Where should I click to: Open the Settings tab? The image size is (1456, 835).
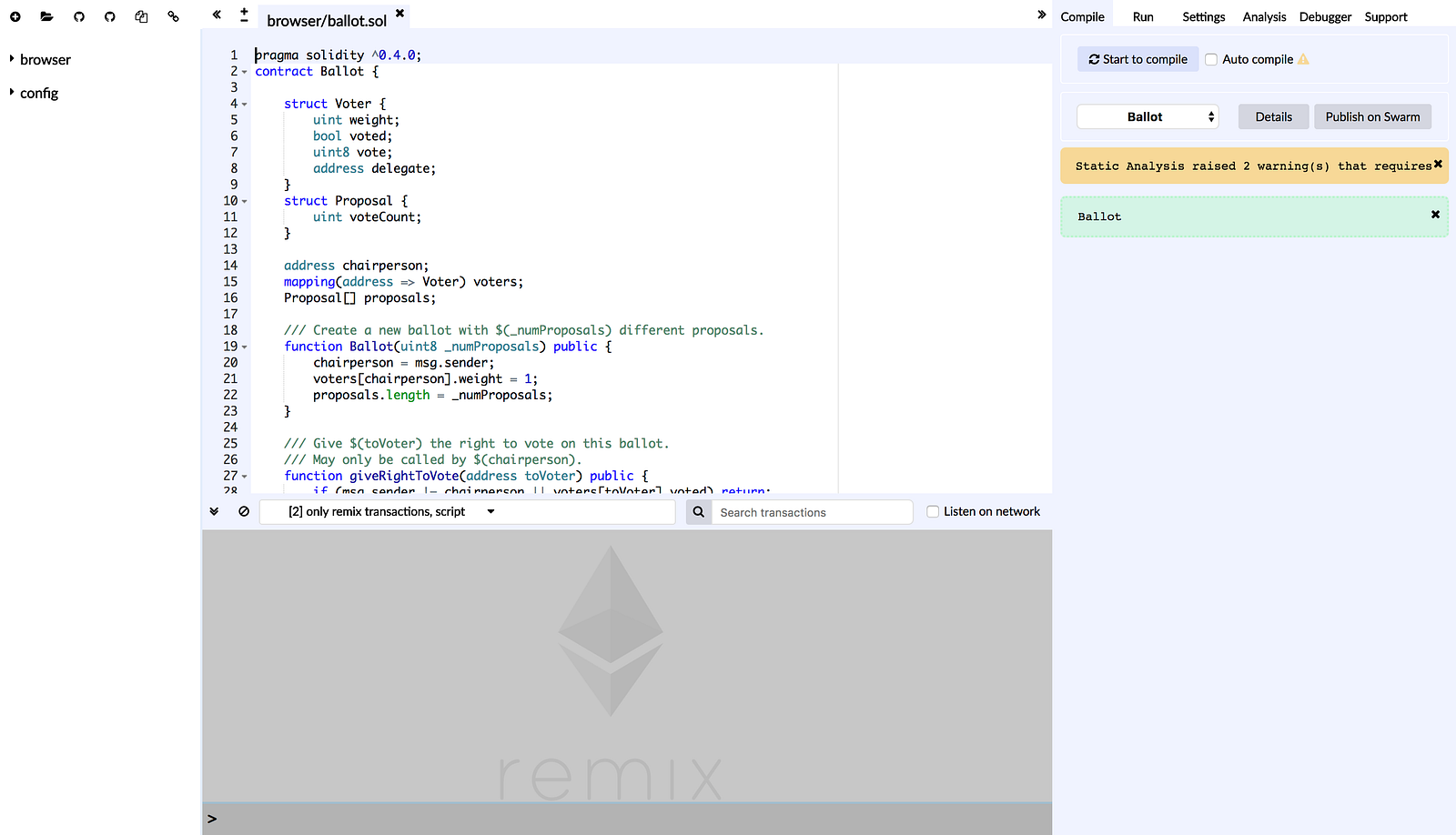click(x=1204, y=16)
